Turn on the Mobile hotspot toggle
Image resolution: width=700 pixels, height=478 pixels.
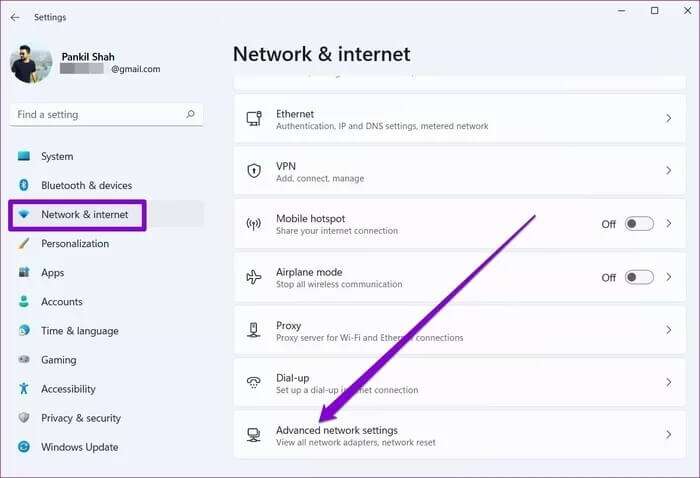(639, 224)
